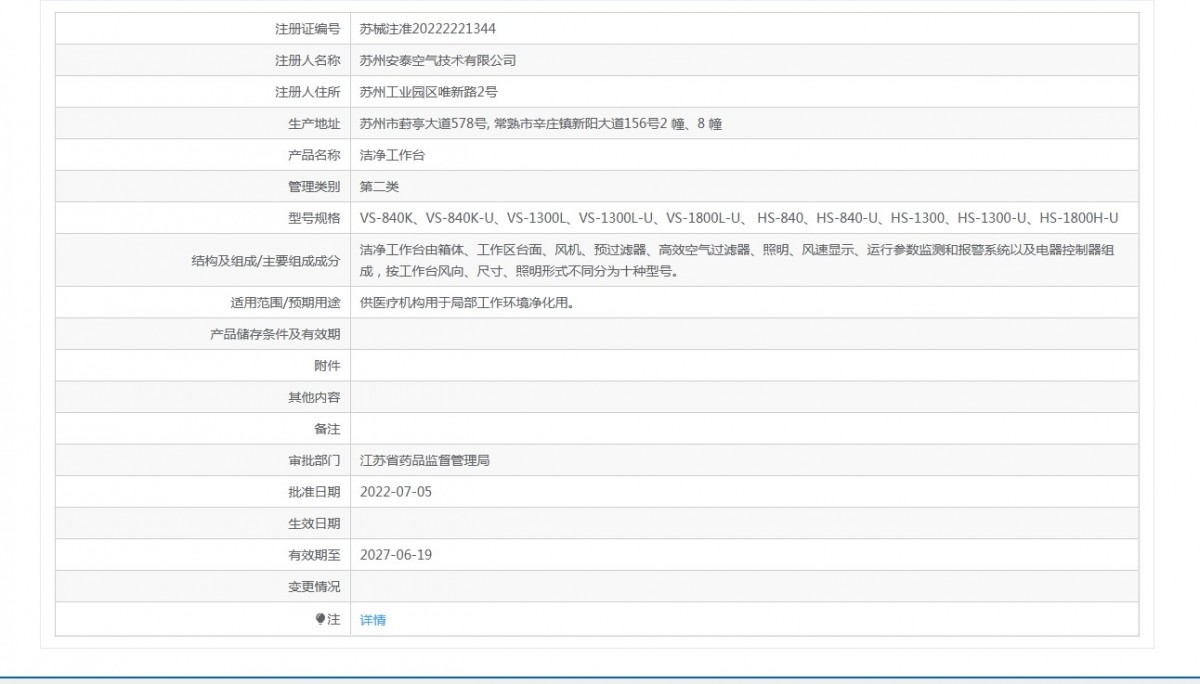Click the 产品储存条件及有效期 label

click(275, 334)
